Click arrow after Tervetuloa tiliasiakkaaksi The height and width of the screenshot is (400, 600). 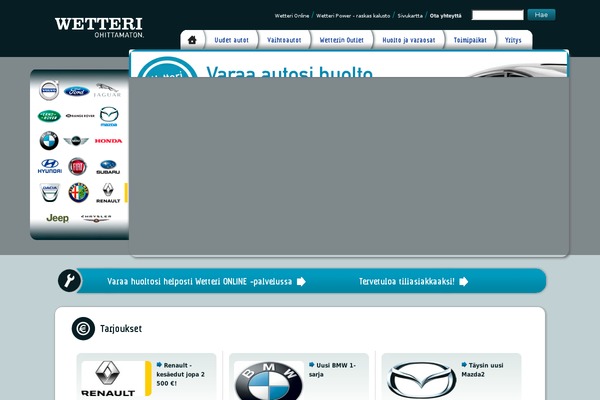tap(464, 282)
